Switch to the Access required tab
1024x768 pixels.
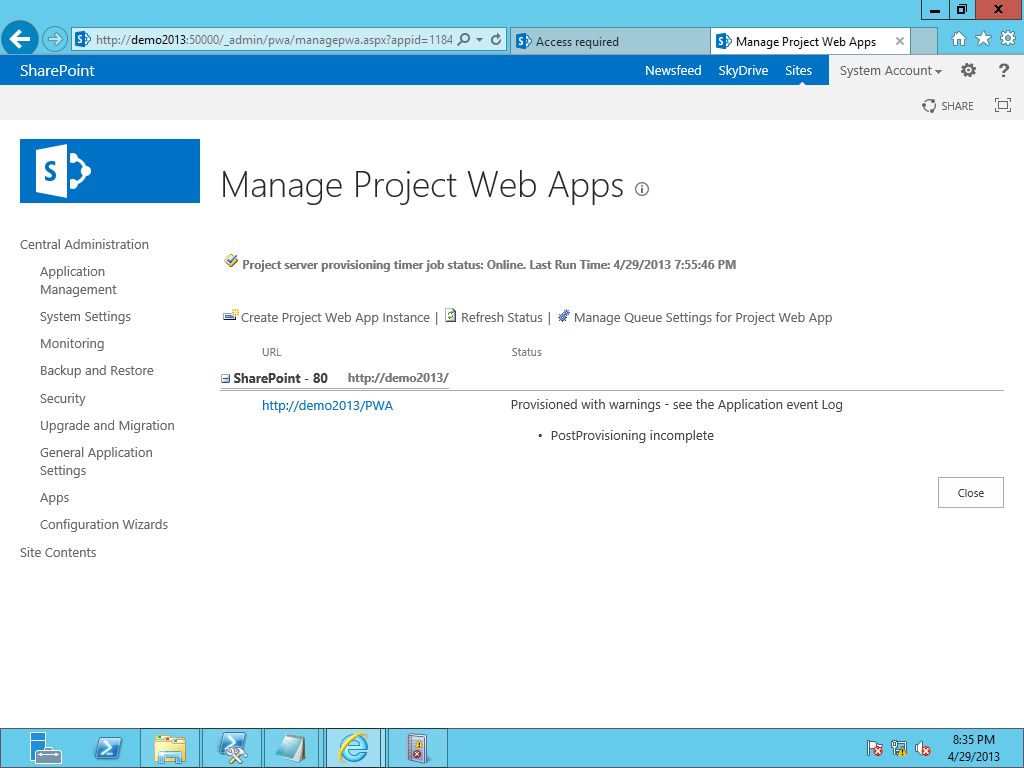click(610, 41)
